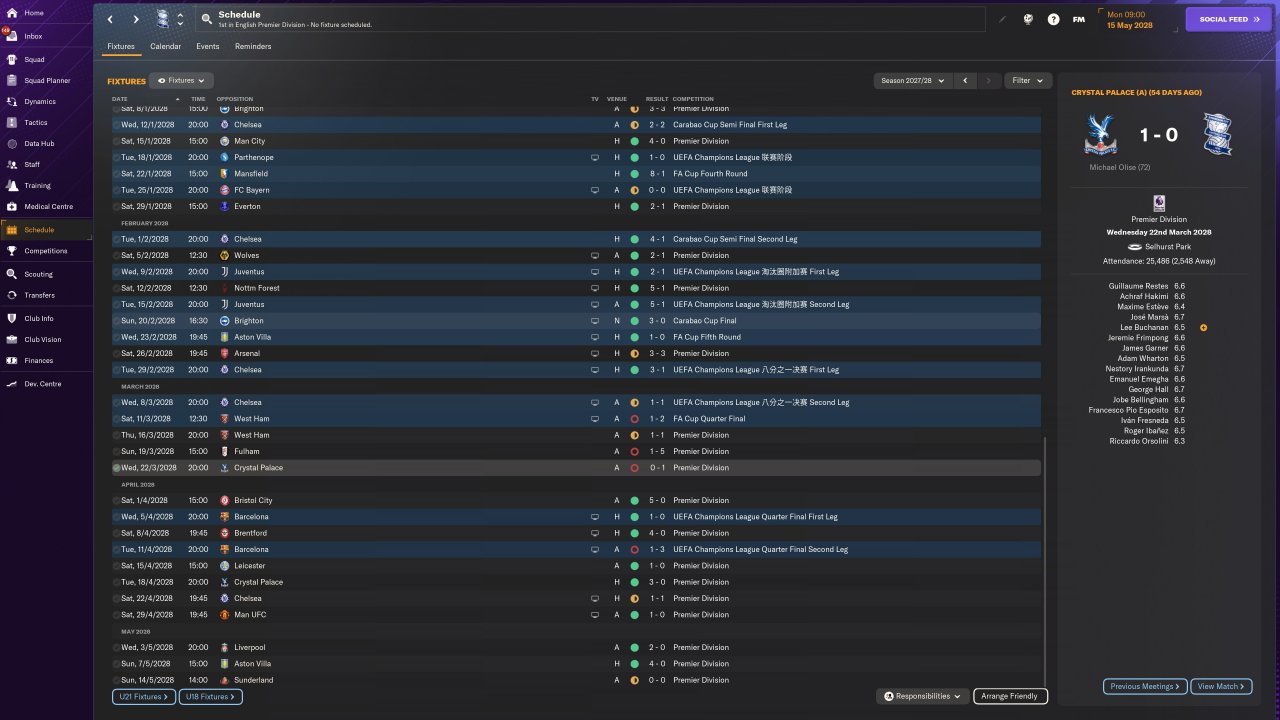Open the Squad Planner clipboard icon
Screen dimensions: 1280x720
[x=12, y=80]
